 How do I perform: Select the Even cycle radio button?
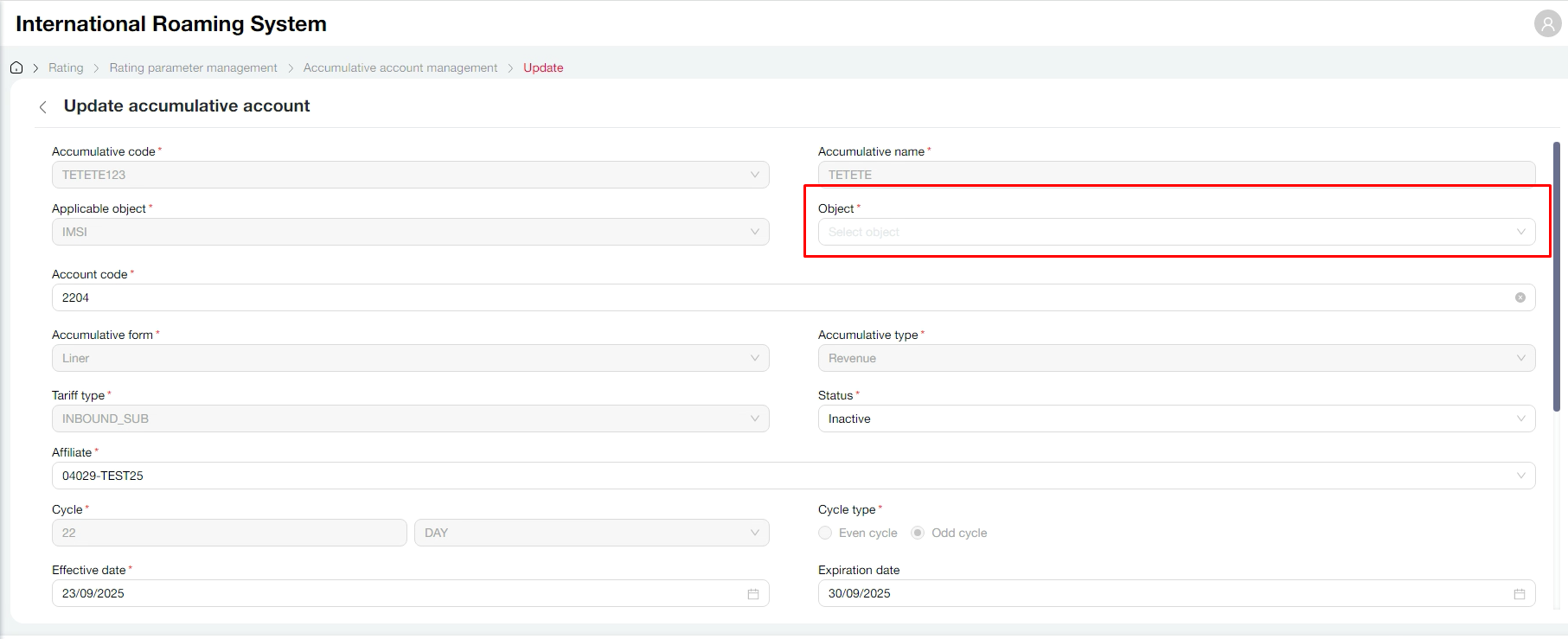[825, 533]
